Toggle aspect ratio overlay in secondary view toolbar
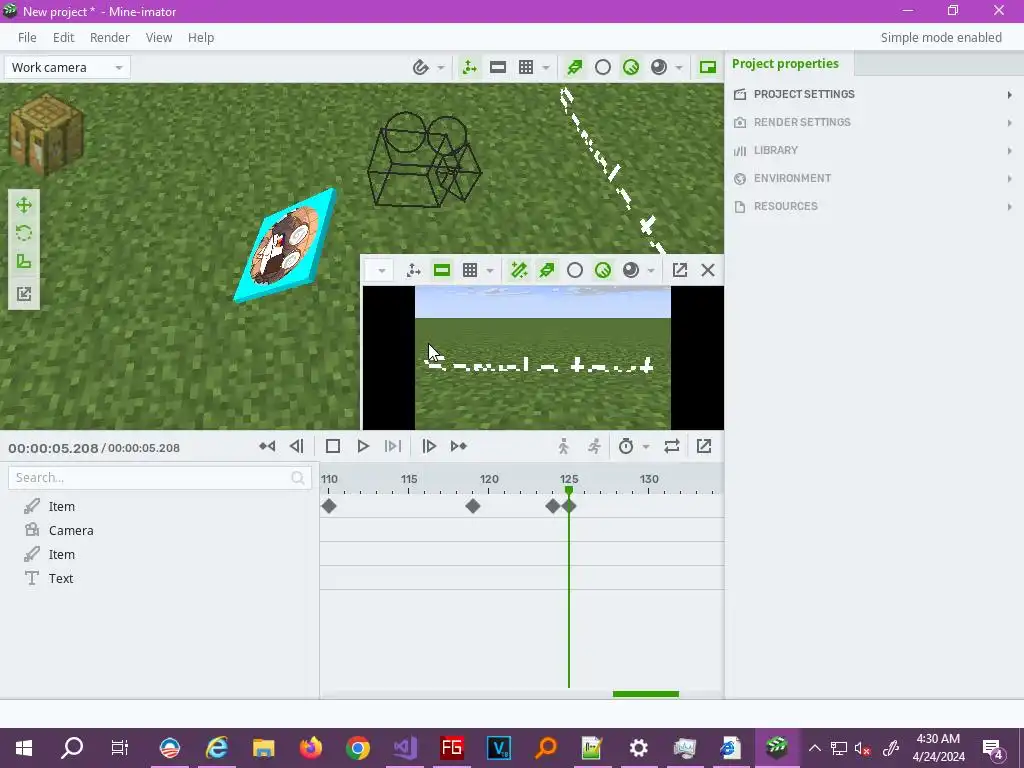The height and width of the screenshot is (768, 1024). point(442,270)
